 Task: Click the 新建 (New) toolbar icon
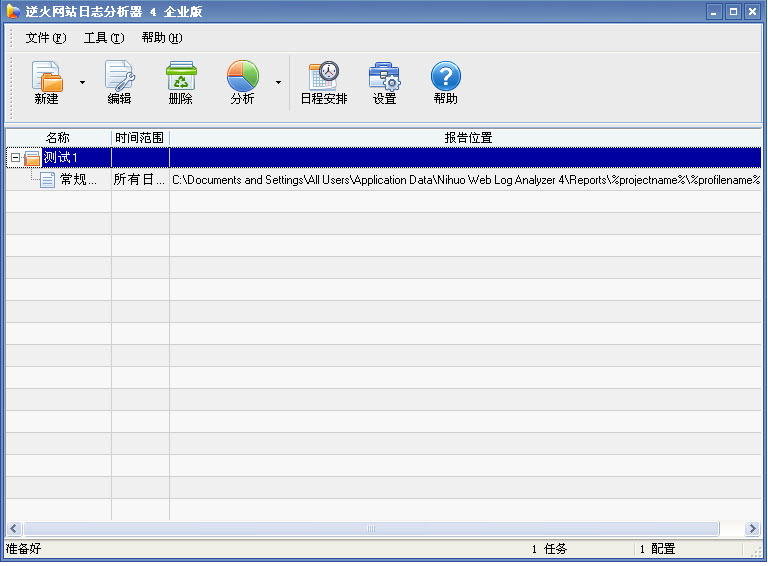46,76
